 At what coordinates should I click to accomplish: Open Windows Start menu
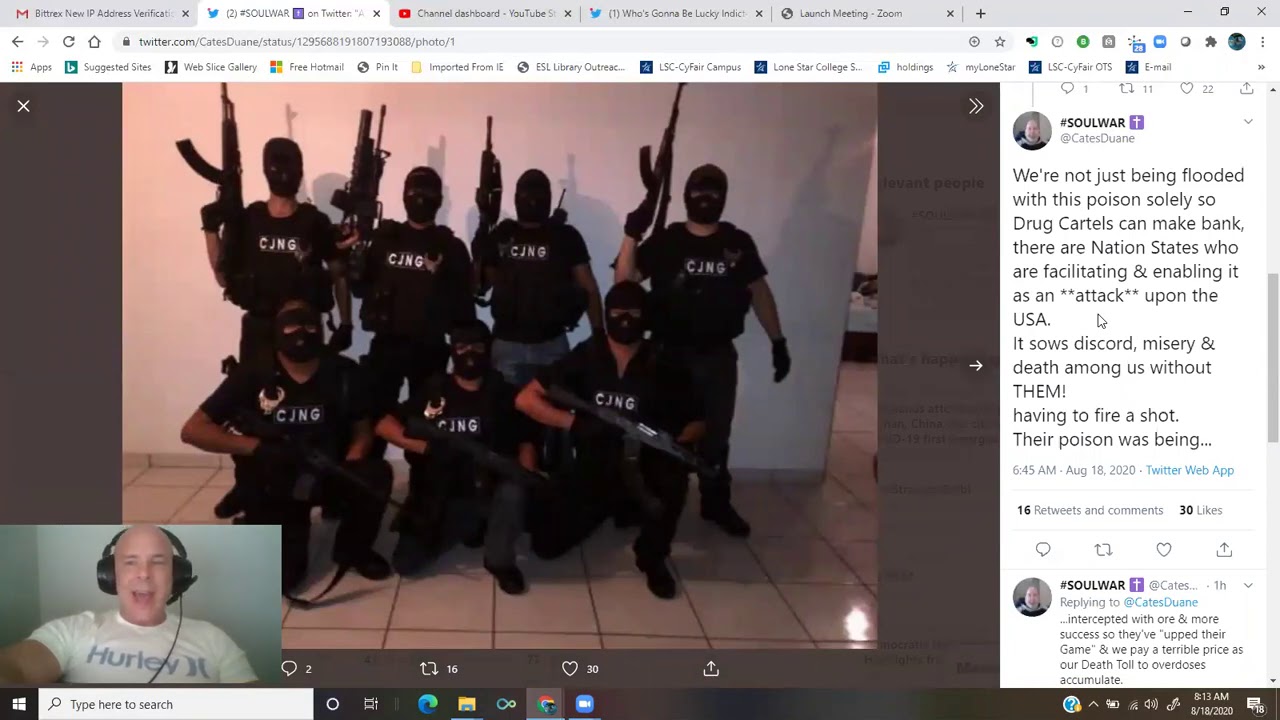(x=19, y=704)
